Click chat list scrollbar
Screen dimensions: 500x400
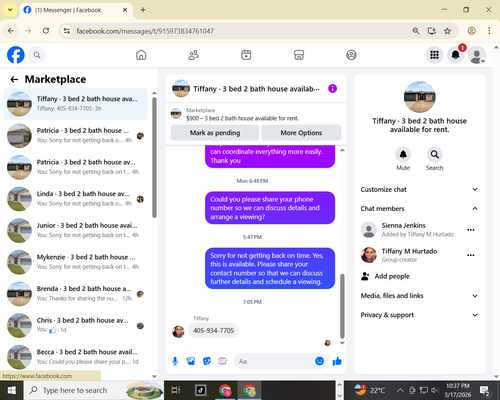154,157
